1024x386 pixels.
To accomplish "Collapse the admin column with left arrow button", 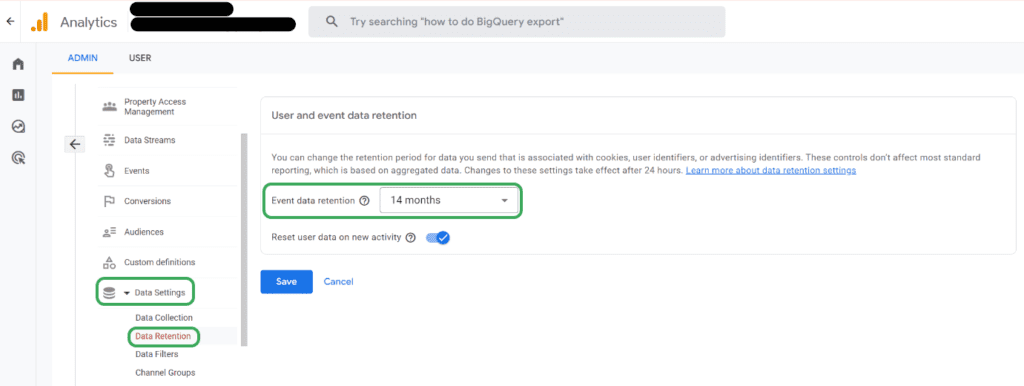I will point(74,144).
